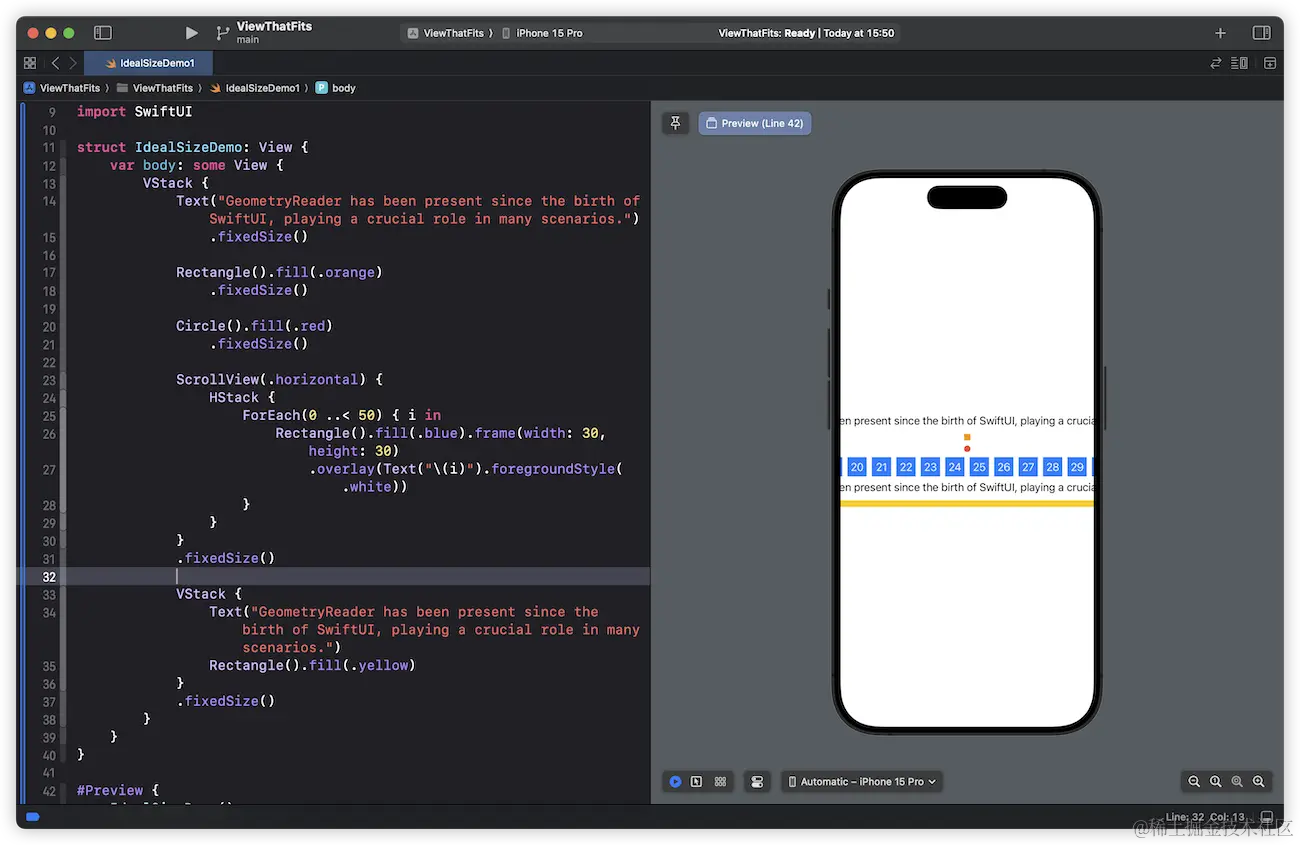Image resolution: width=1300 pixels, height=845 pixels.
Task: Open the add library plus button
Action: pyautogui.click(x=1220, y=33)
